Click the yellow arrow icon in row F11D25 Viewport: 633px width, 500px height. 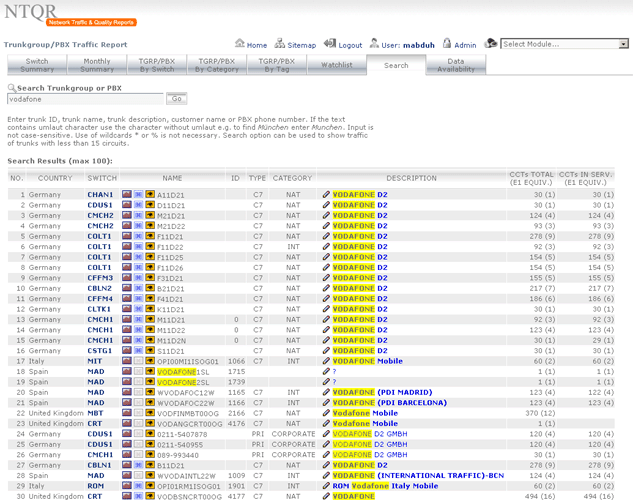coord(149,257)
